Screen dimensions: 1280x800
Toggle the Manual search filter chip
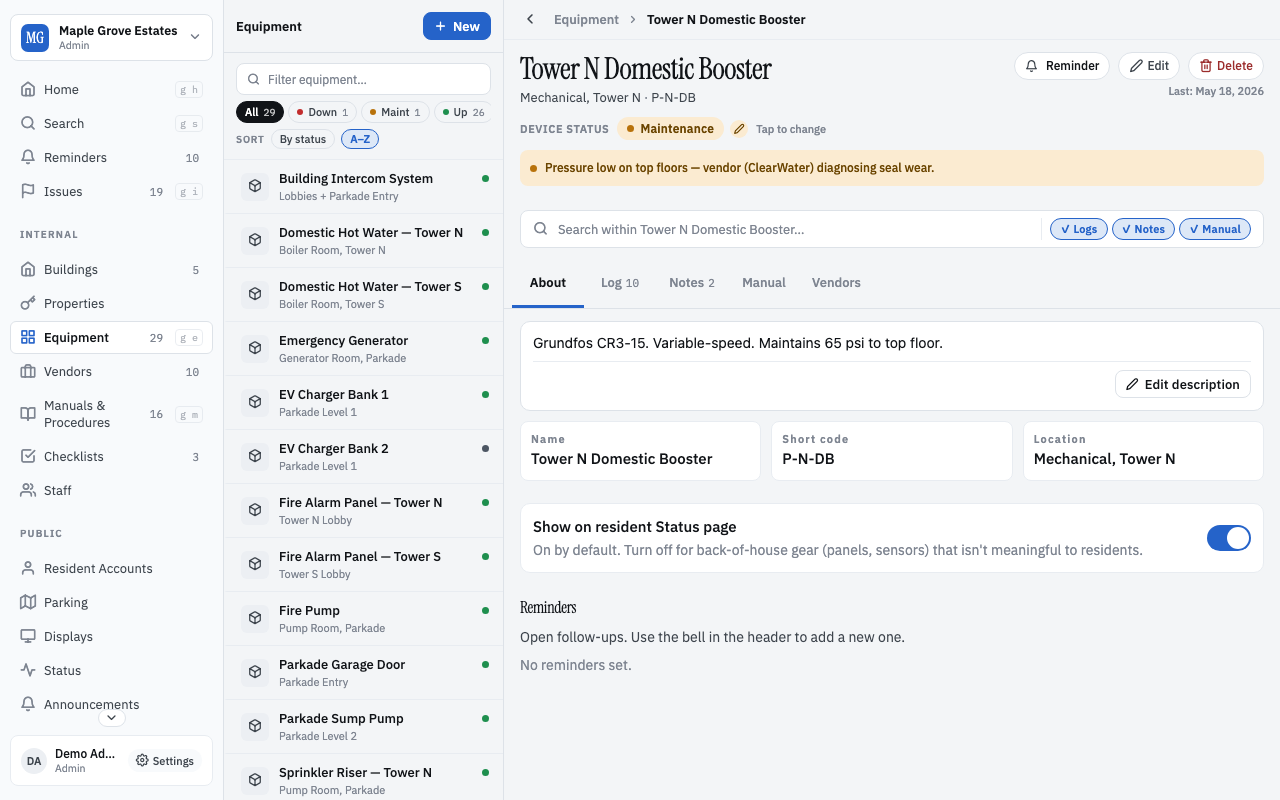(1215, 229)
